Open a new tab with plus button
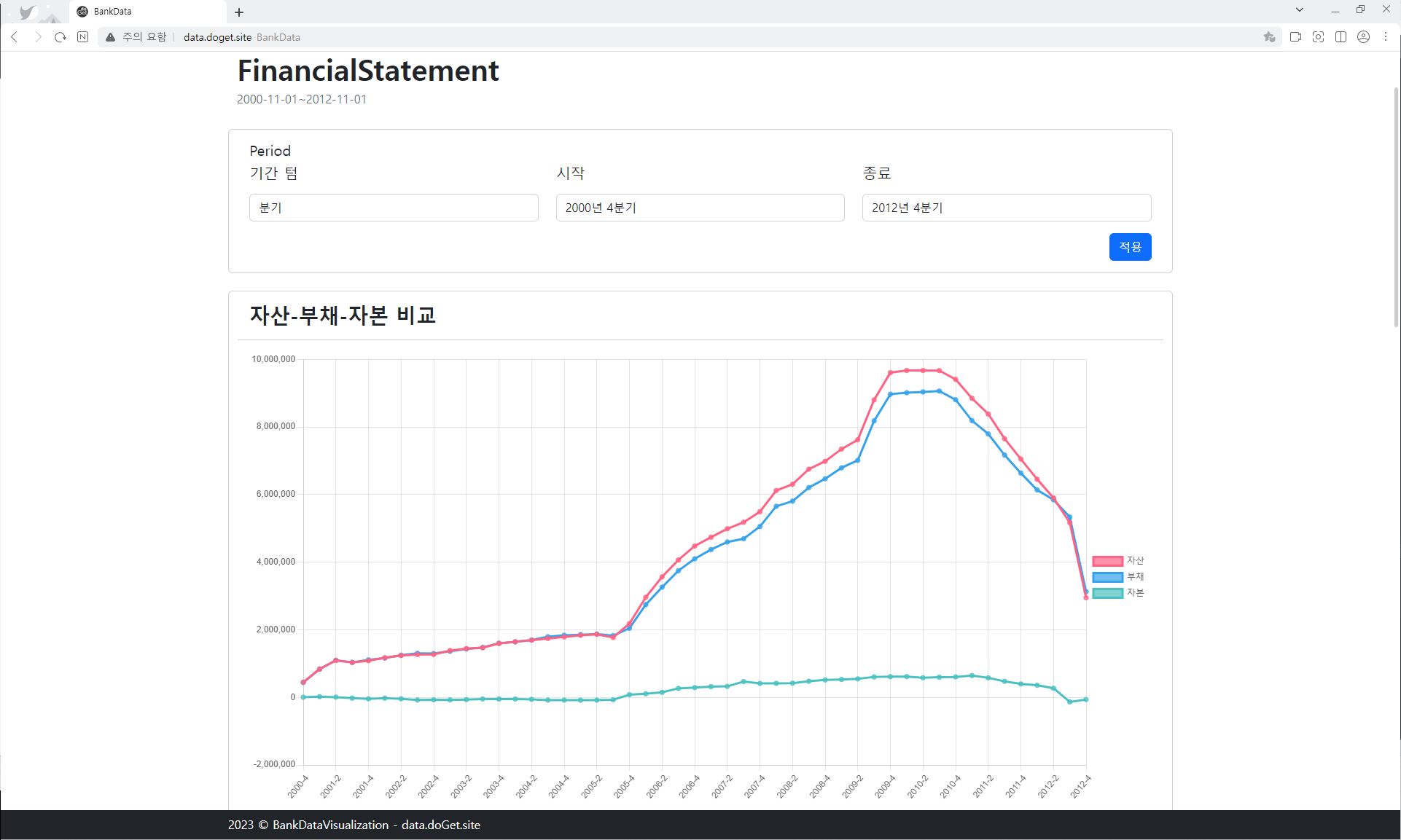Image resolution: width=1401 pixels, height=840 pixels. pyautogui.click(x=239, y=12)
